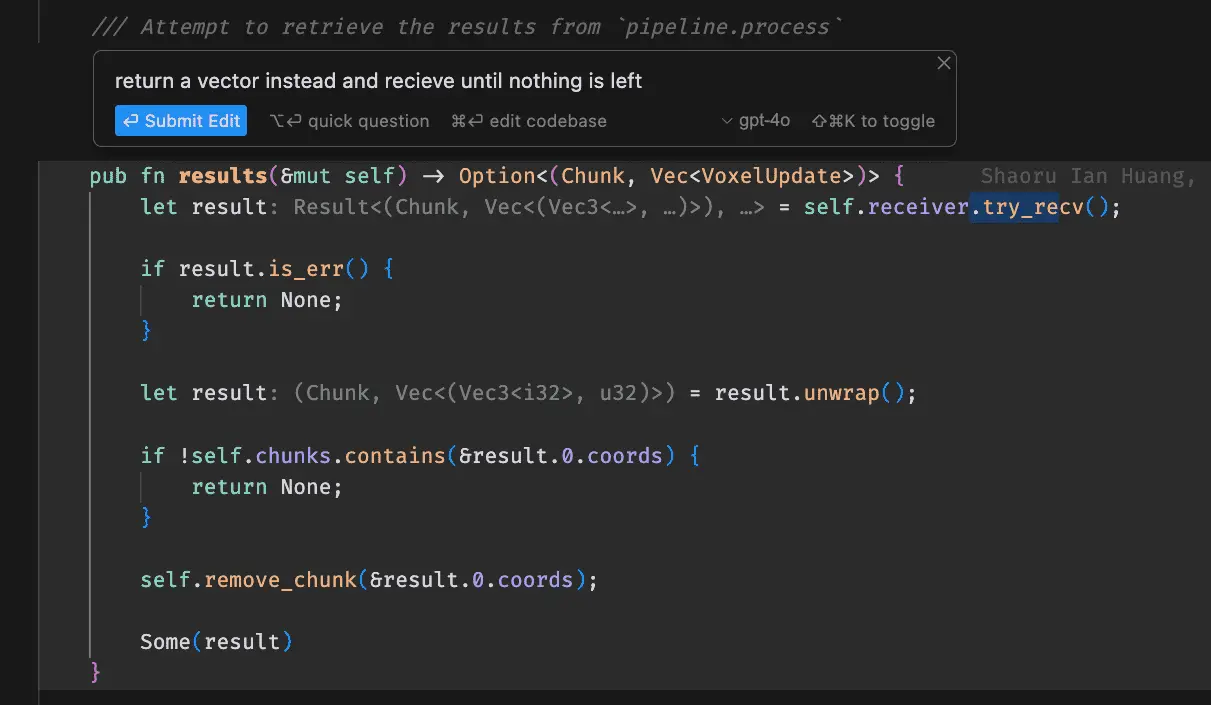Click the first return None statement

pyautogui.click(x=267, y=300)
